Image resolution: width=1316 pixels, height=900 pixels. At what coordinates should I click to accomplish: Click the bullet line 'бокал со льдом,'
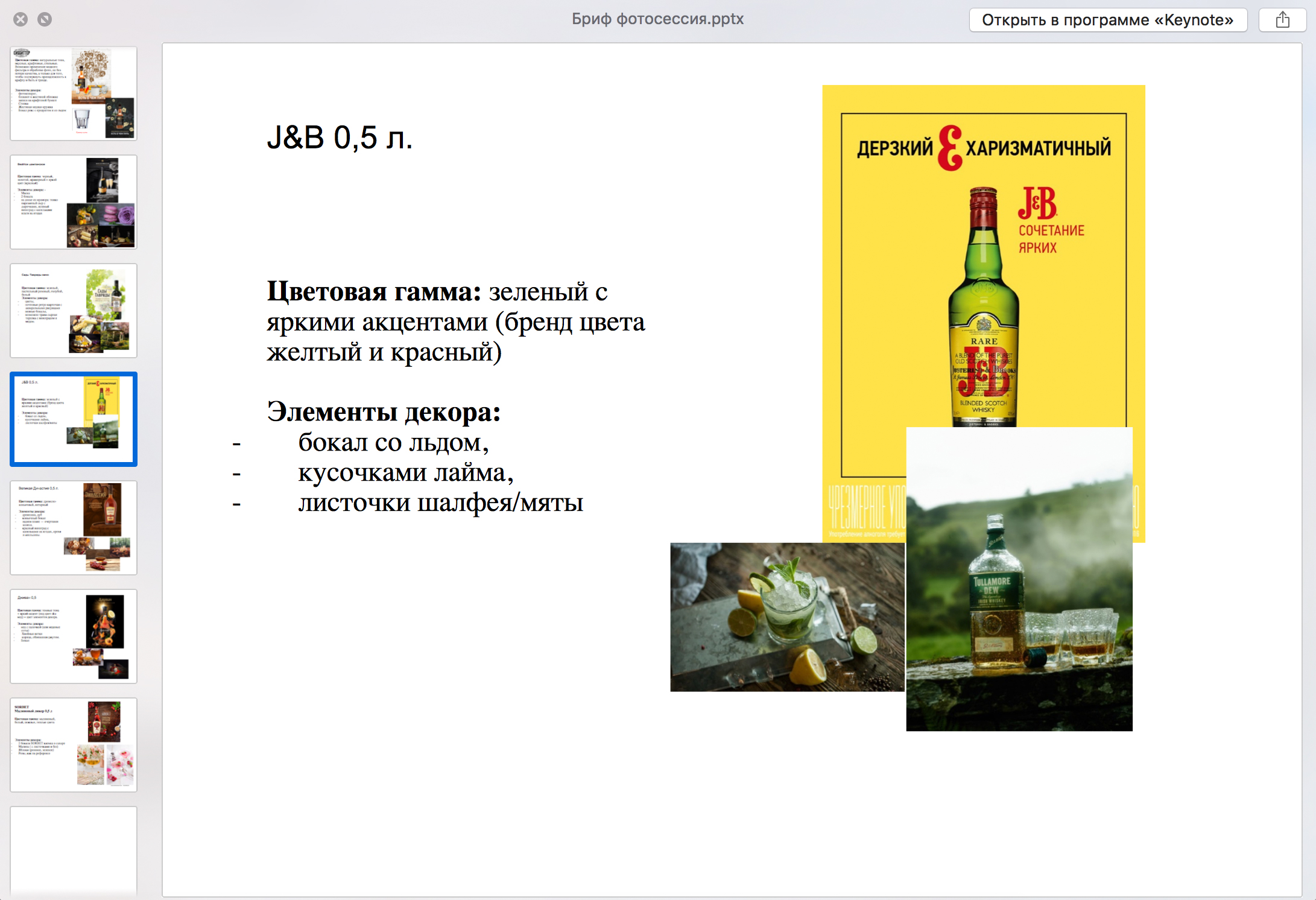tap(393, 442)
